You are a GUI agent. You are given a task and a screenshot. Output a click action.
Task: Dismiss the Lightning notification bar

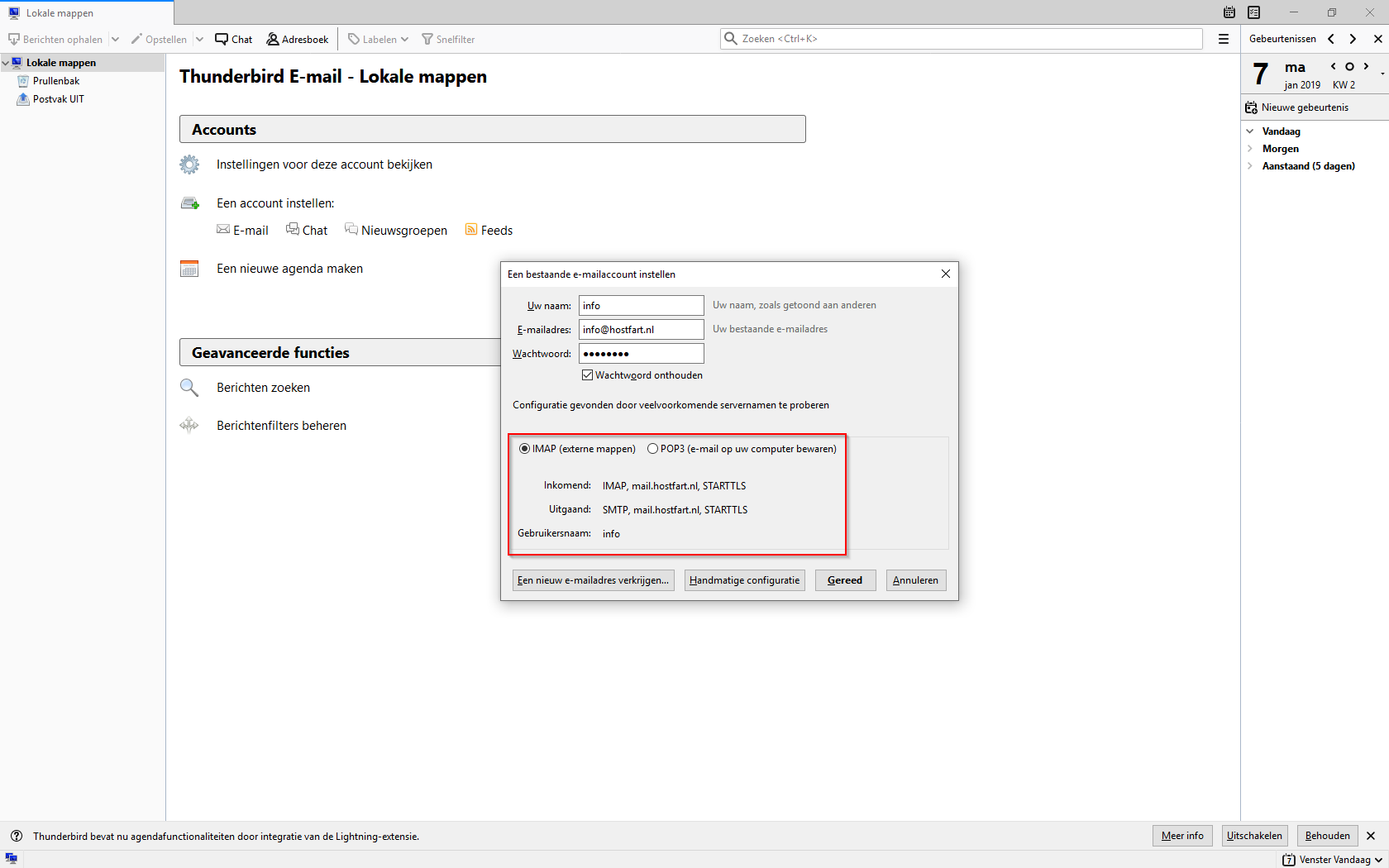pyautogui.click(x=1371, y=836)
